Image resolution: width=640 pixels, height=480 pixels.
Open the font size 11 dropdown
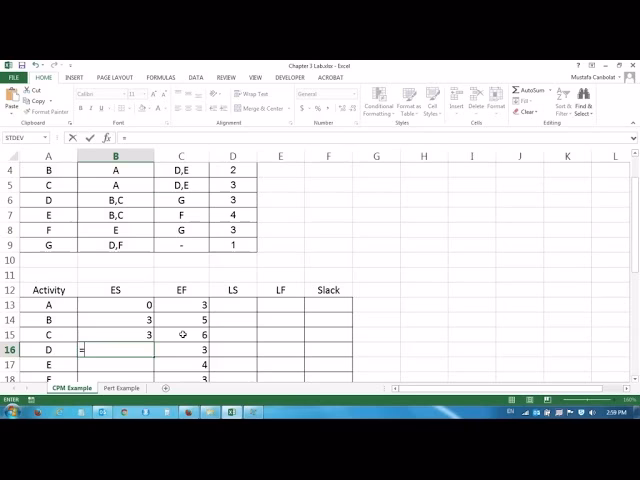(x=144, y=94)
